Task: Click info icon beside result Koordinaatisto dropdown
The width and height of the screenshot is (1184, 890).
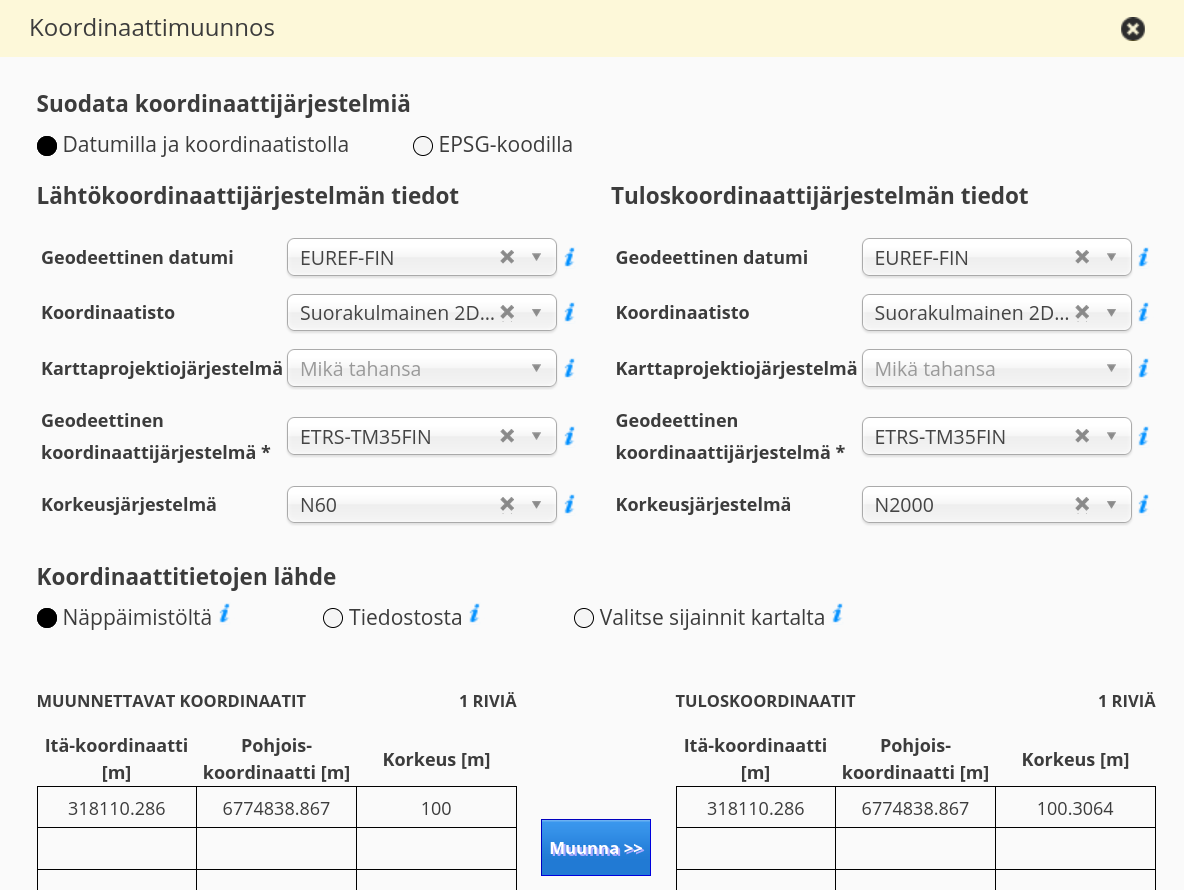Action: pos(1143,313)
